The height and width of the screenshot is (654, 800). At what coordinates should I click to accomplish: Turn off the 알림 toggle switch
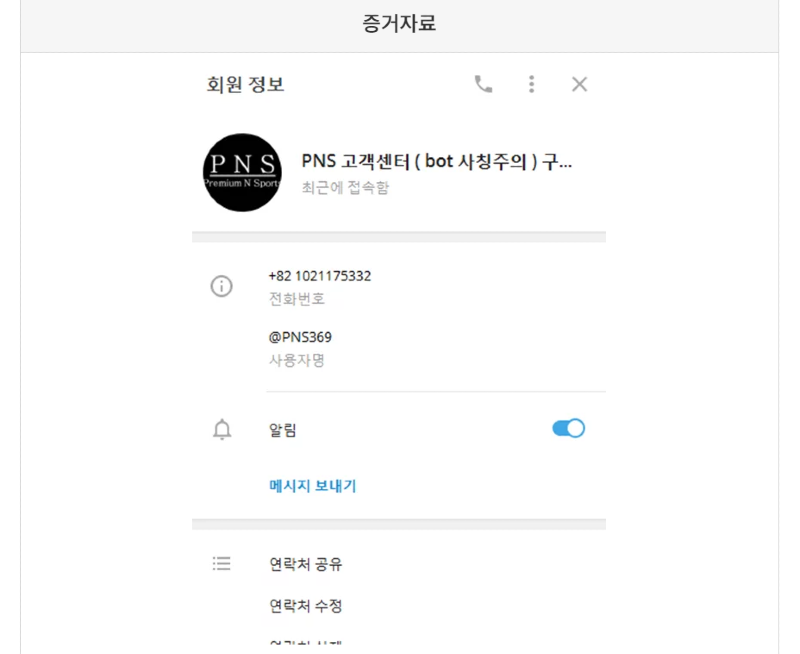pos(568,429)
